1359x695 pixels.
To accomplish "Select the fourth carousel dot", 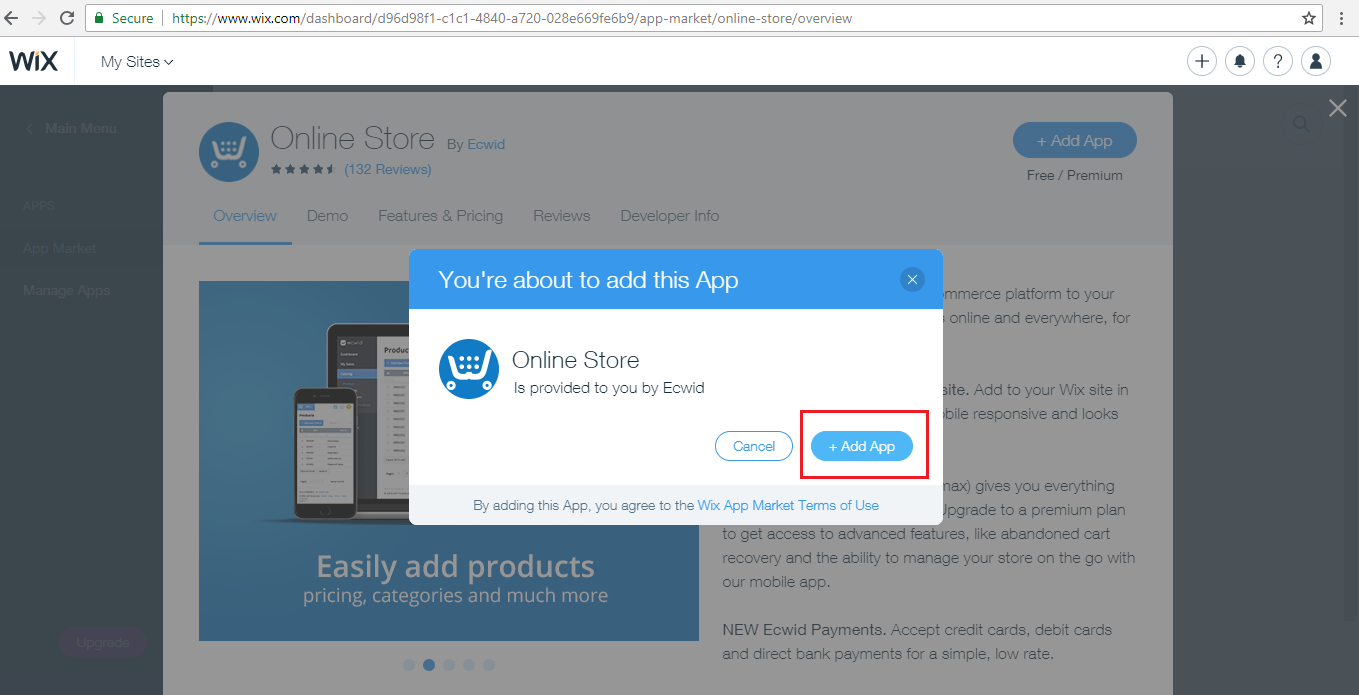I will tap(469, 664).
